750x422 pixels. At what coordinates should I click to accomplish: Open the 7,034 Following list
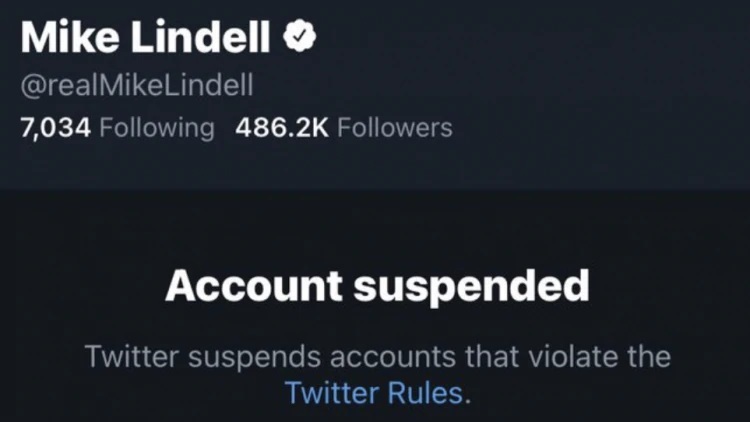pyautogui.click(x=117, y=128)
